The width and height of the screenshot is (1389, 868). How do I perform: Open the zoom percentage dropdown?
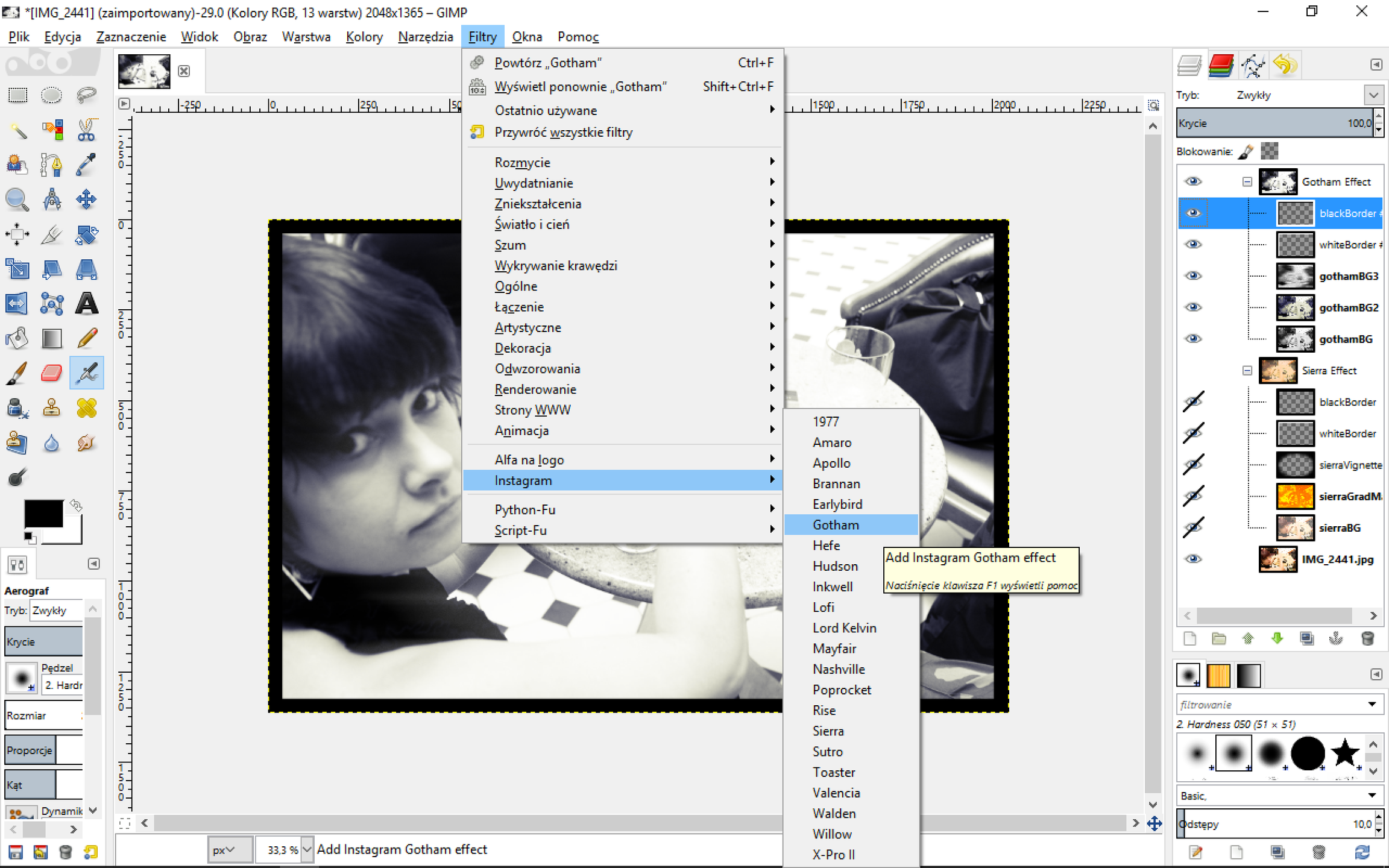point(307,849)
